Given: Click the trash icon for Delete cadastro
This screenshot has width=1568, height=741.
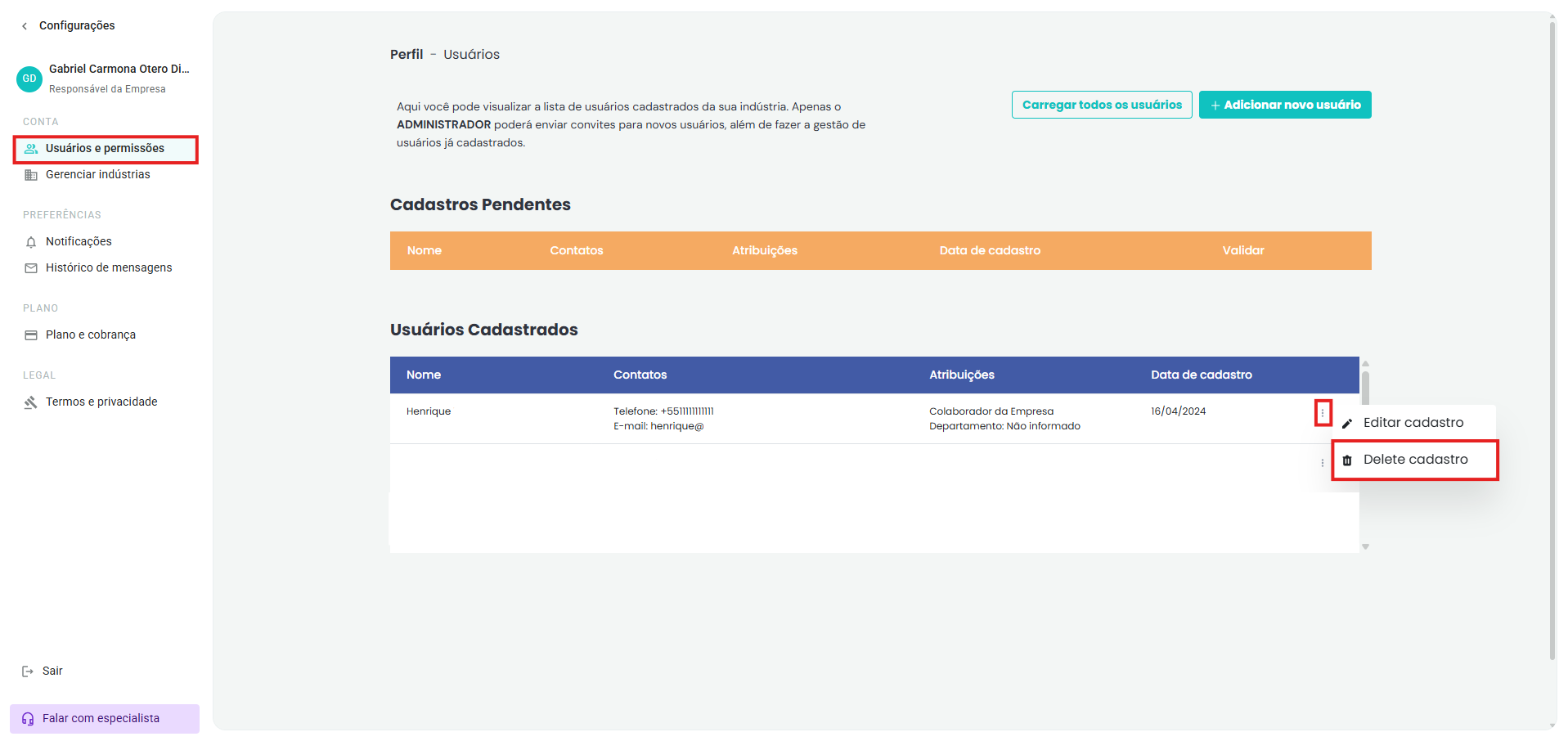Looking at the screenshot, I should click(1347, 460).
